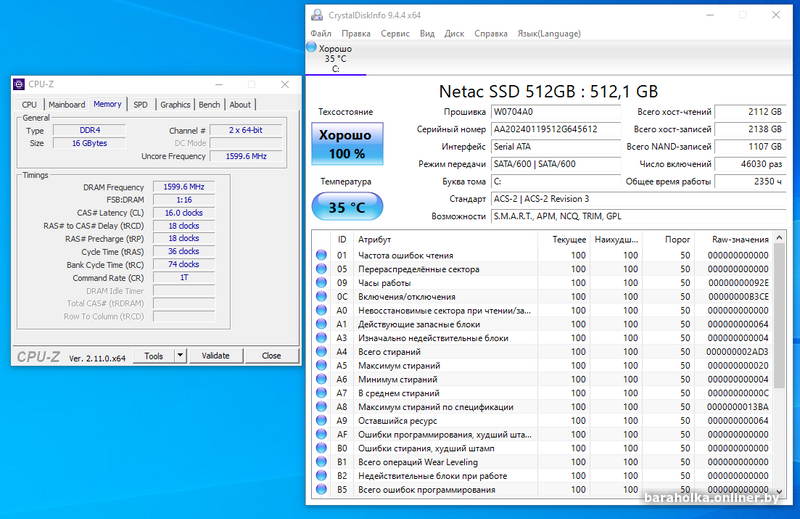Click the Общее время работы value 2350 ч
Image resolution: width=800 pixels, height=519 pixels.
tap(750, 181)
